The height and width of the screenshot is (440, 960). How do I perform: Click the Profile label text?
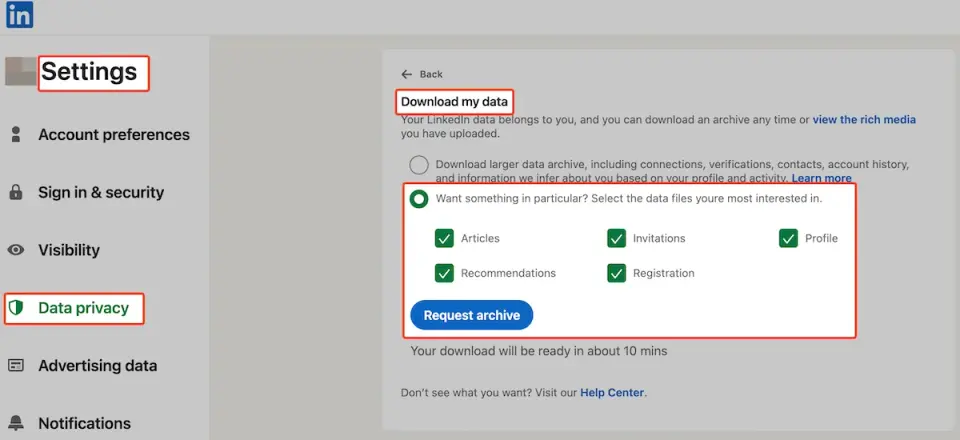click(821, 239)
